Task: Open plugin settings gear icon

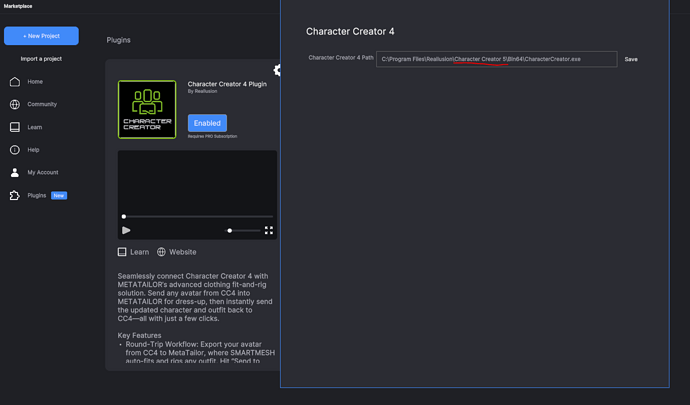Action: 277,70
